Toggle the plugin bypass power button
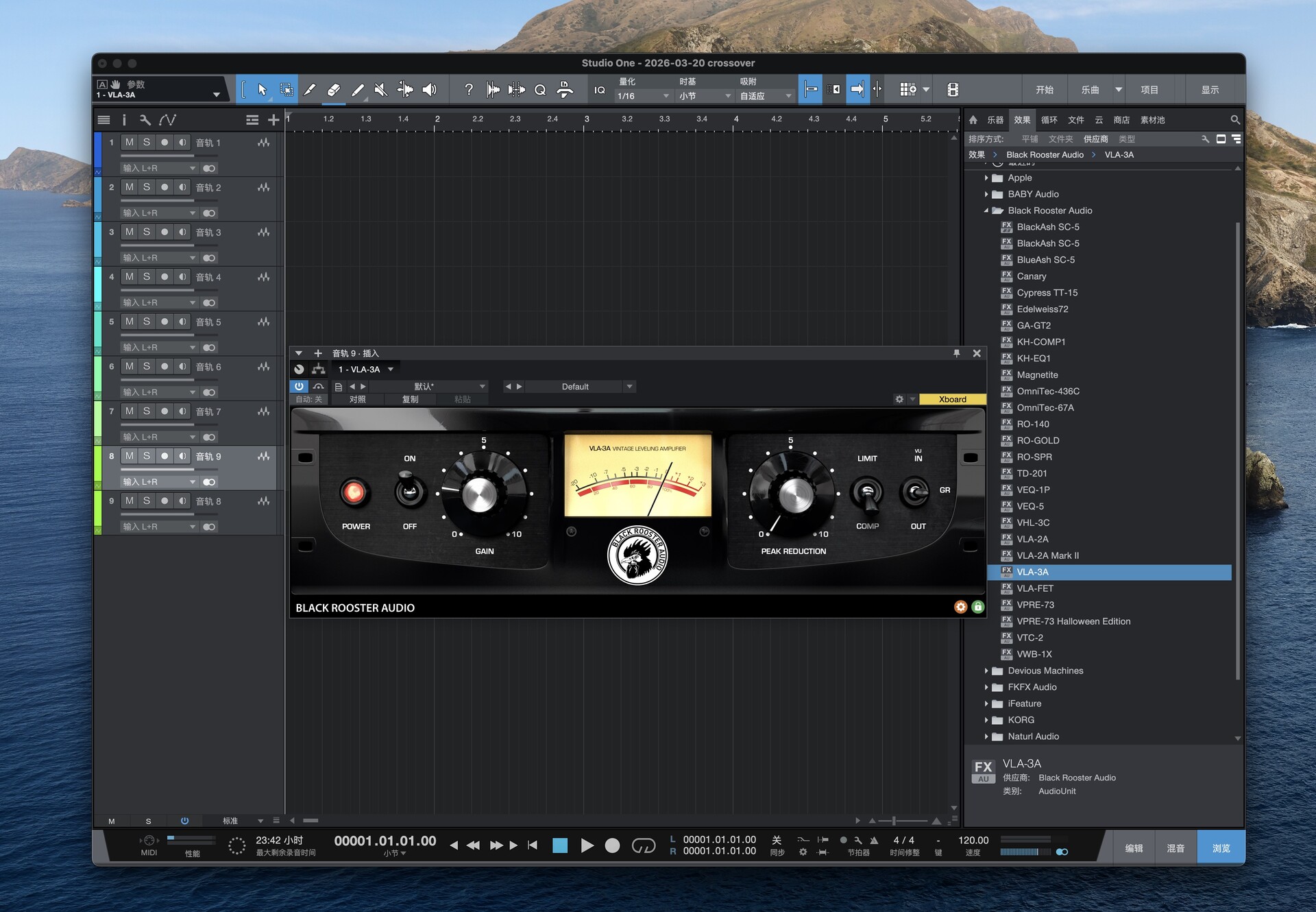Image resolution: width=1316 pixels, height=912 pixels. click(299, 387)
